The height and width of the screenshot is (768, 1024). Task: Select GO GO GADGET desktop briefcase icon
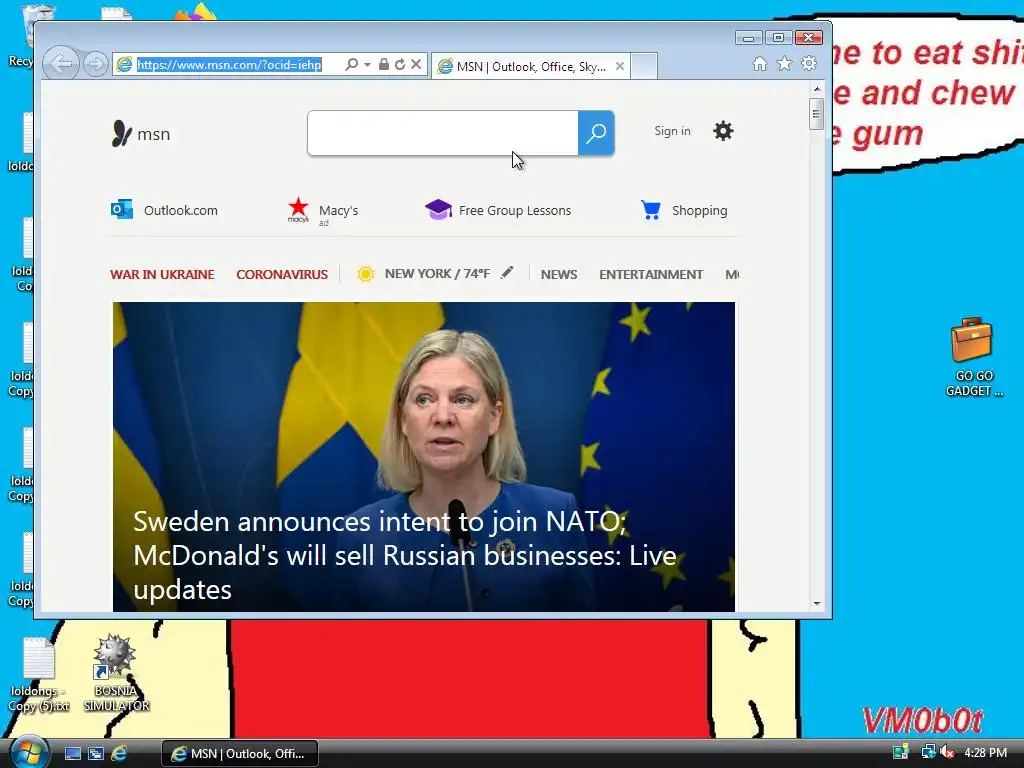pos(973,358)
